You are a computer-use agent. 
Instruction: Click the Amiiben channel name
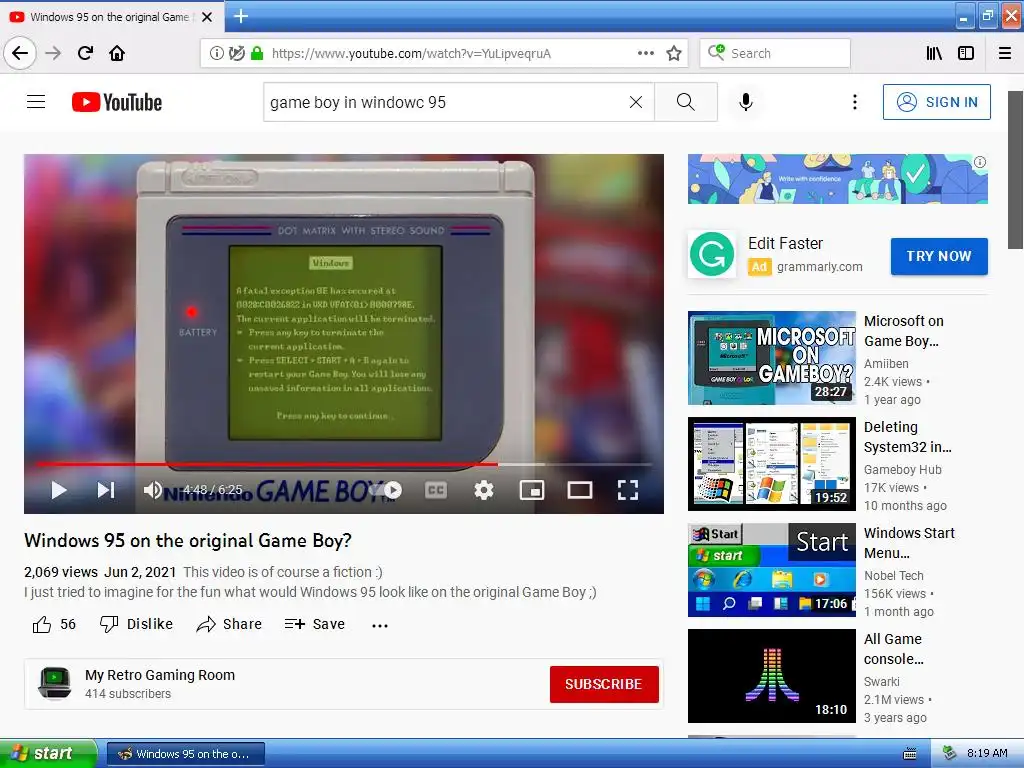[886, 363]
